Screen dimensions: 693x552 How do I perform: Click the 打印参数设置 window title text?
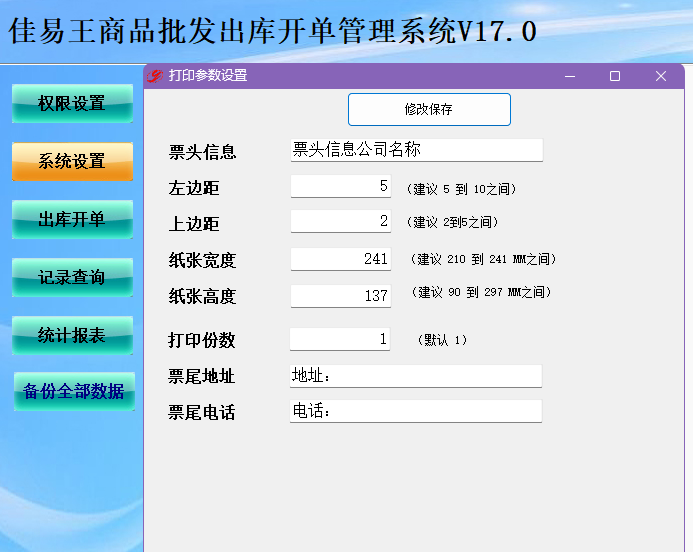(208, 76)
